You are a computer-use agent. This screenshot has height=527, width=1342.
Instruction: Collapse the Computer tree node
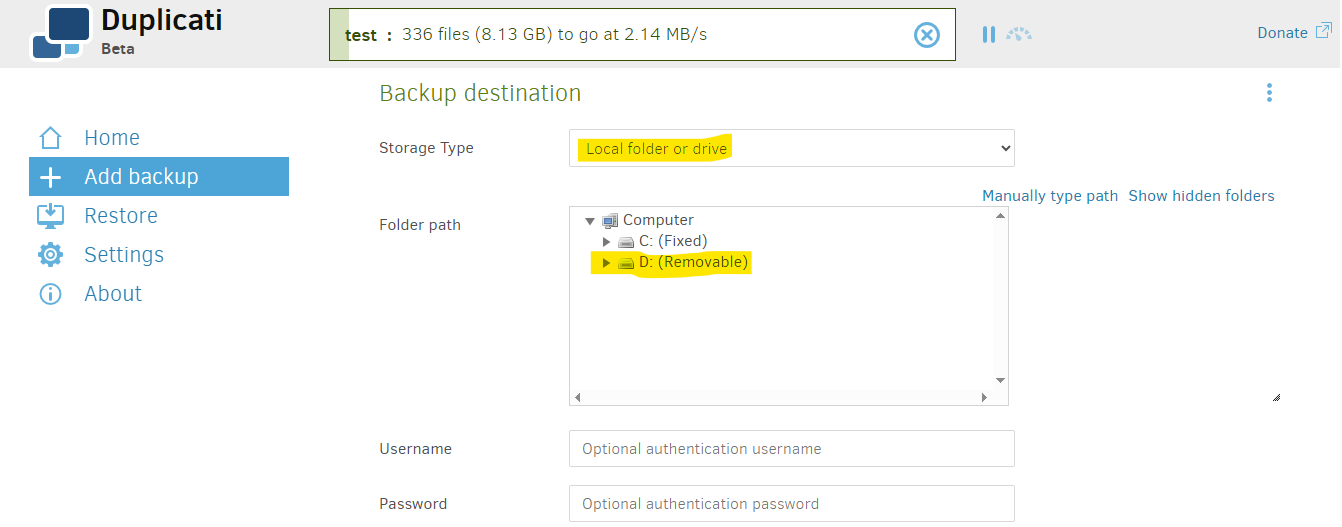pyautogui.click(x=590, y=221)
